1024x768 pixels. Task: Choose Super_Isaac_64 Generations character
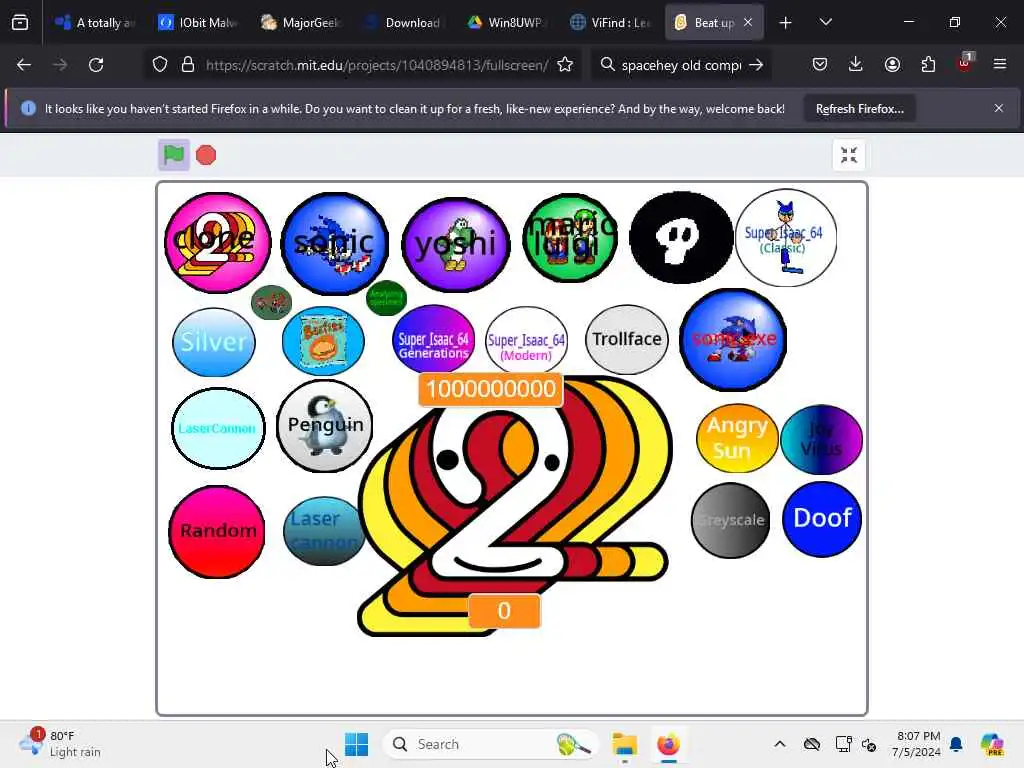click(434, 339)
